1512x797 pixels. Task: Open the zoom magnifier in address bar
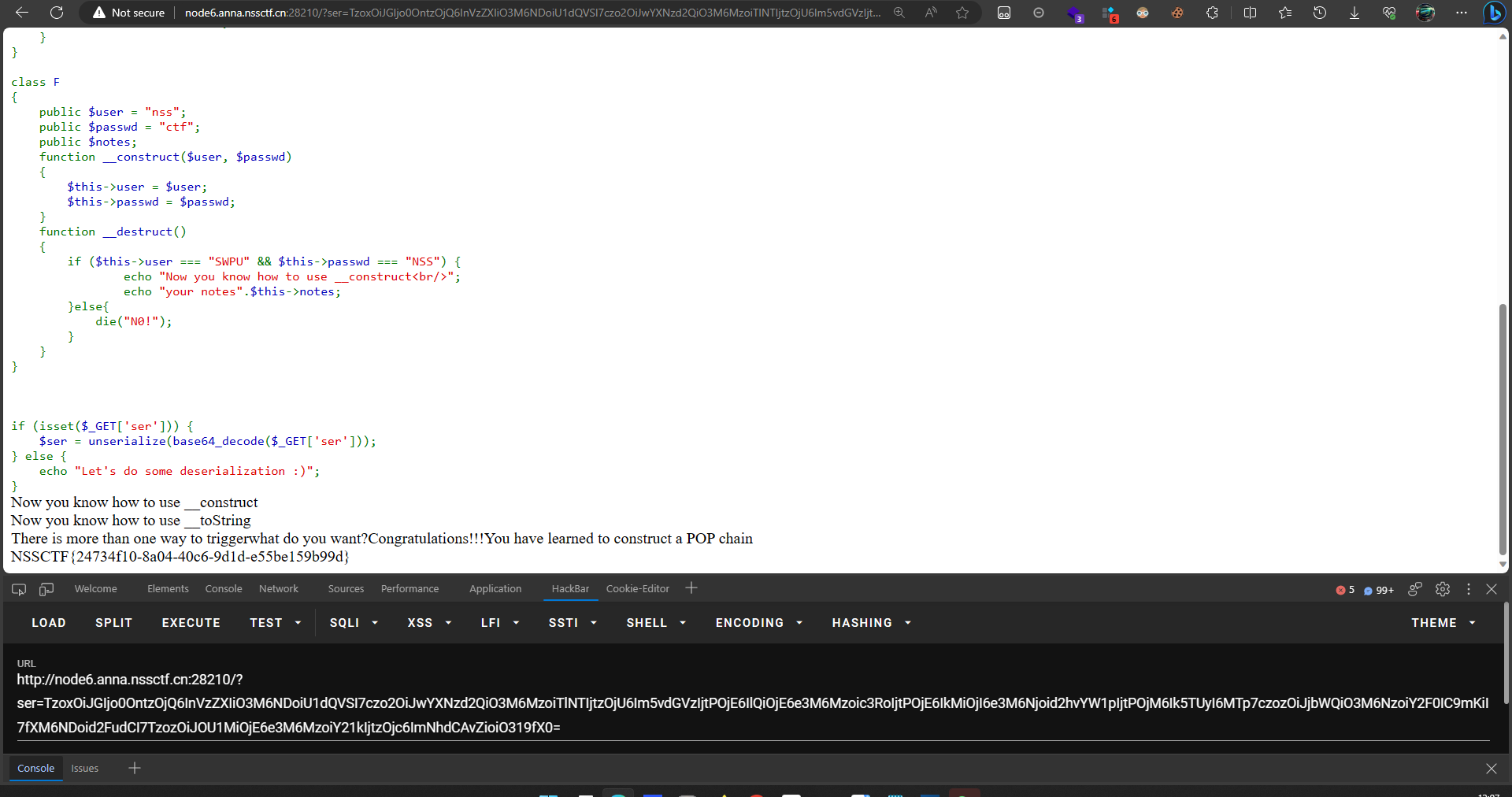point(899,13)
